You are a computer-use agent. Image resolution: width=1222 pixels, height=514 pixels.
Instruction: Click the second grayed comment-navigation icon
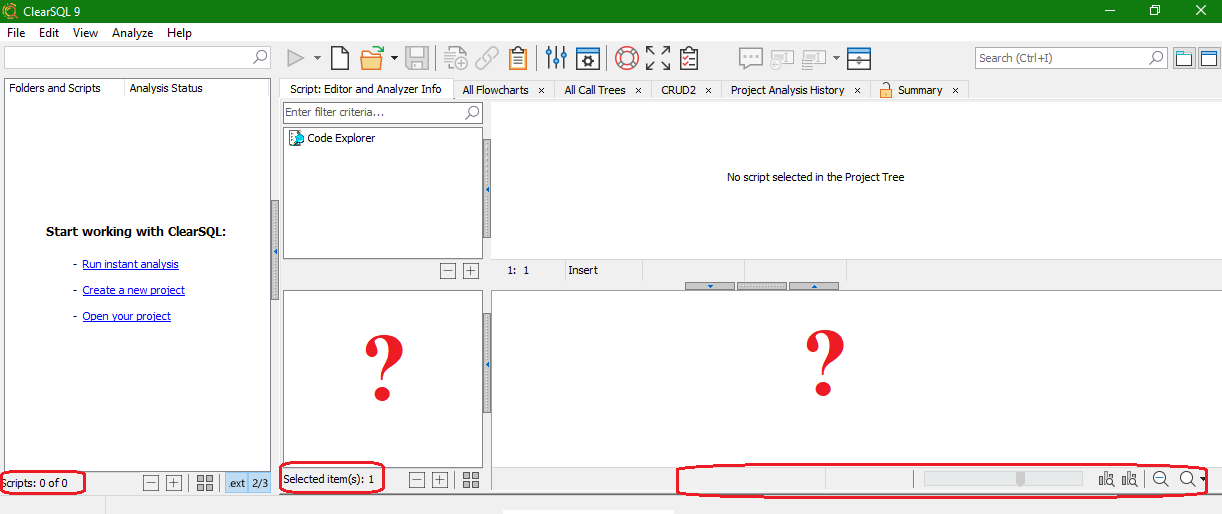[x=782, y=59]
